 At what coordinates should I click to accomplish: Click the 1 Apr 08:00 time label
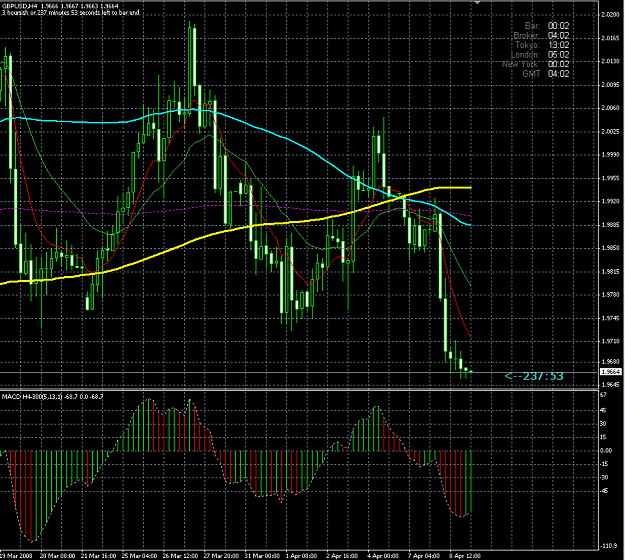pos(301,556)
